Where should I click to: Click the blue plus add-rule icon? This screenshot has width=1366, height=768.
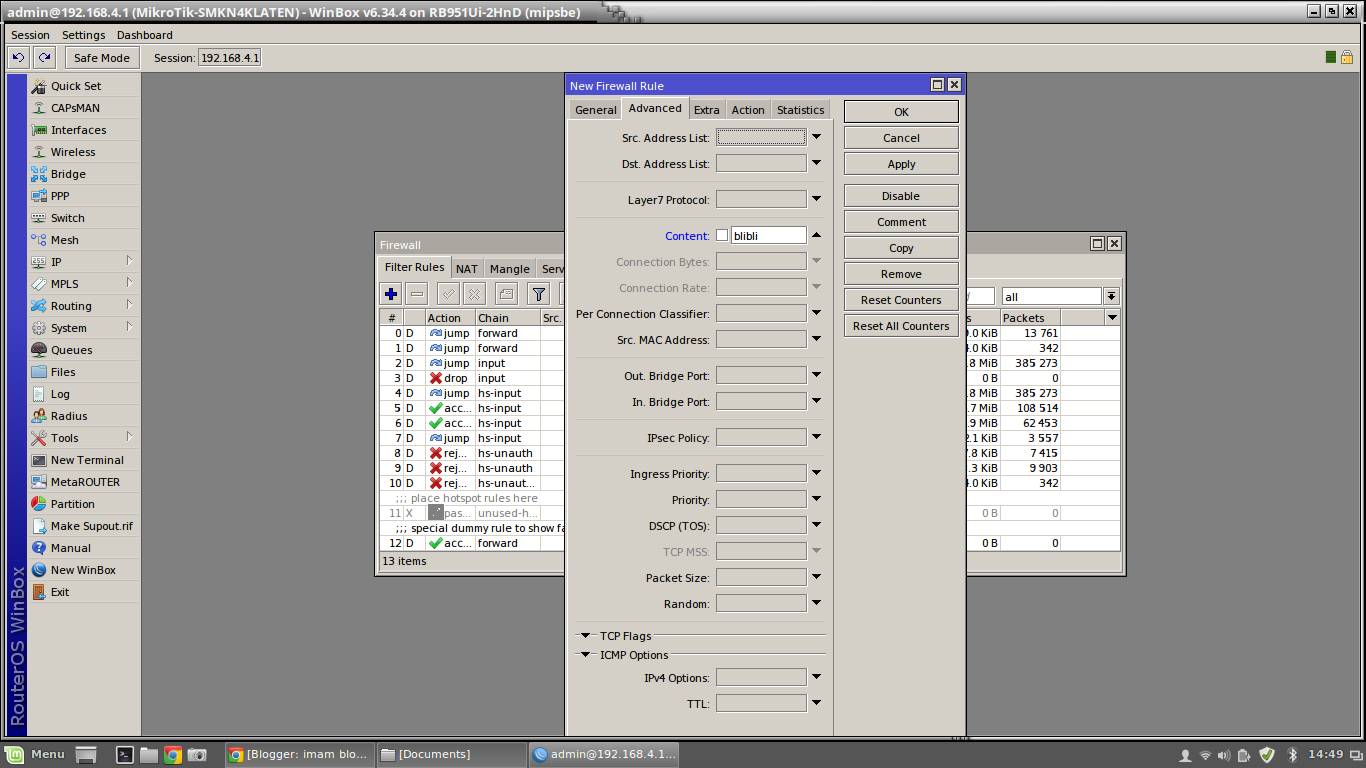(391, 294)
